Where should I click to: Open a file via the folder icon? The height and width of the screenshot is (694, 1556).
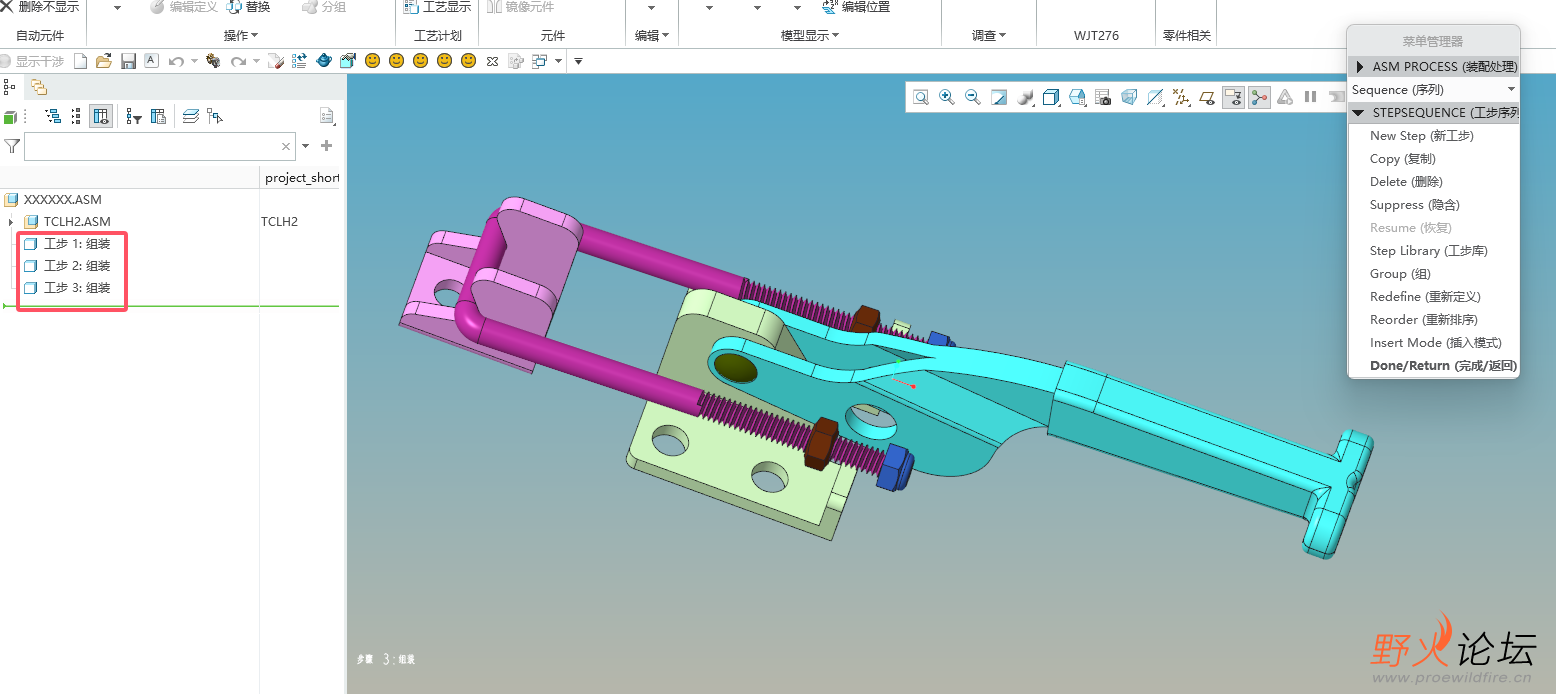click(x=103, y=61)
